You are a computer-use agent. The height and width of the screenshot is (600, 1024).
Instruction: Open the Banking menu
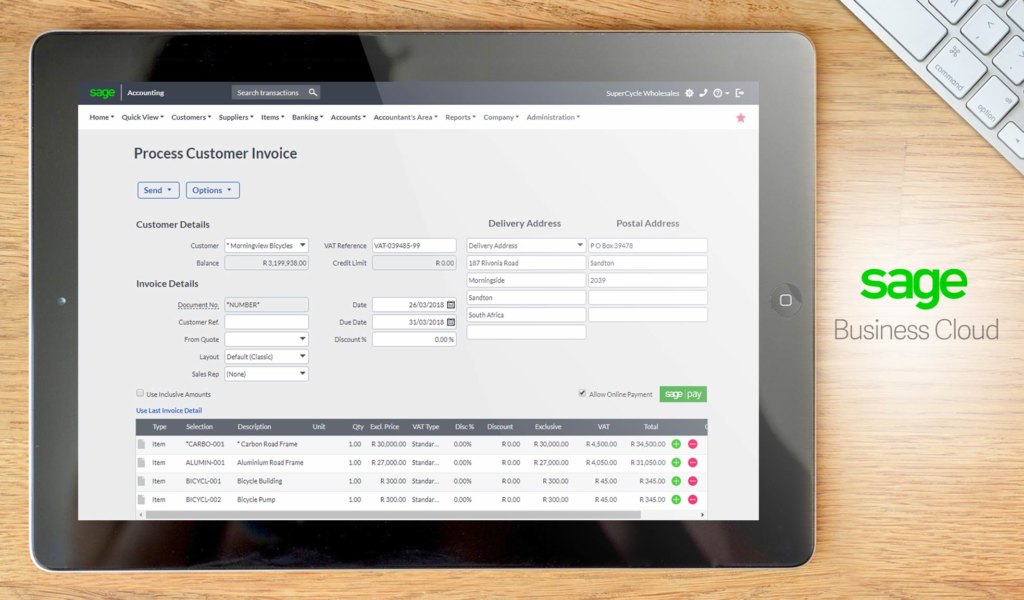coord(307,118)
